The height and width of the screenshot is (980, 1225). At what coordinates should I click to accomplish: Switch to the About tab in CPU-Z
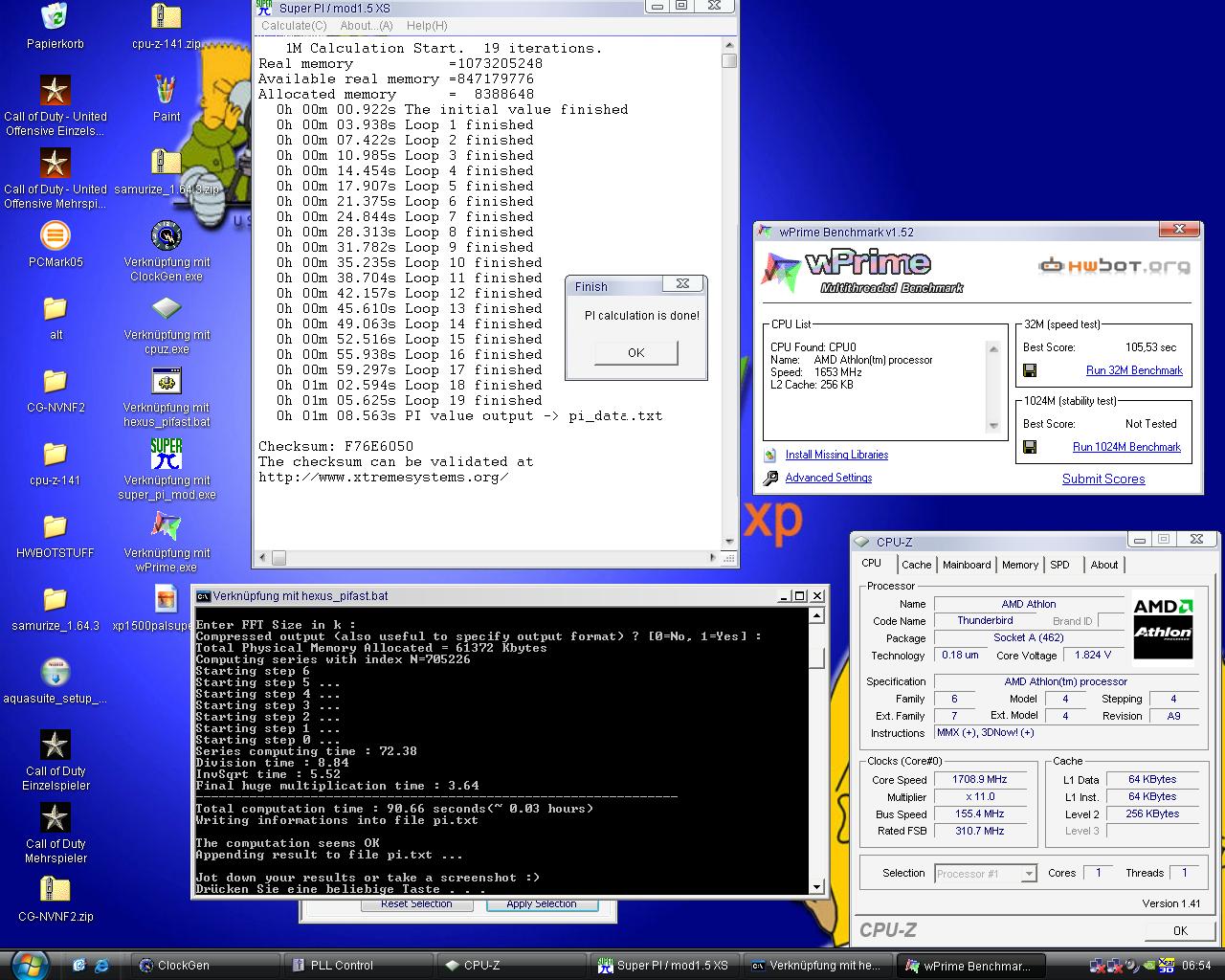[1104, 565]
